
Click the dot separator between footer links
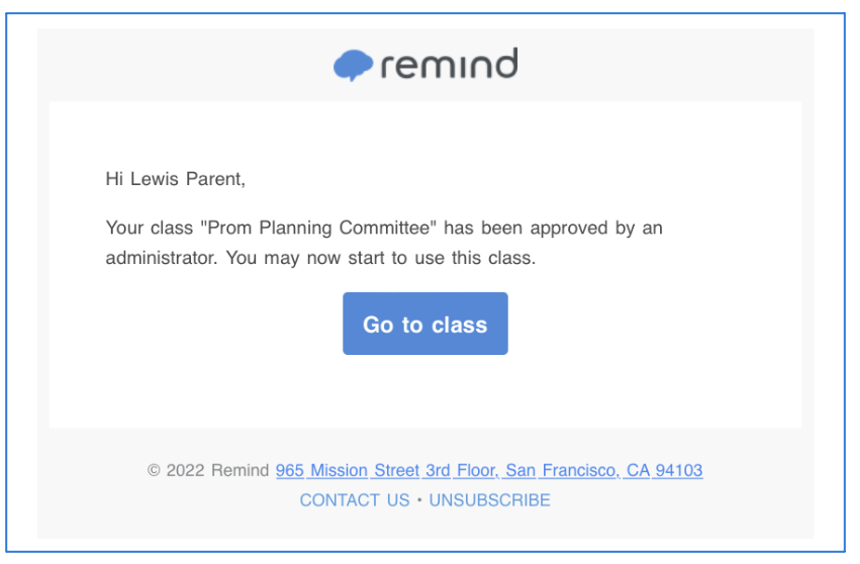419,500
